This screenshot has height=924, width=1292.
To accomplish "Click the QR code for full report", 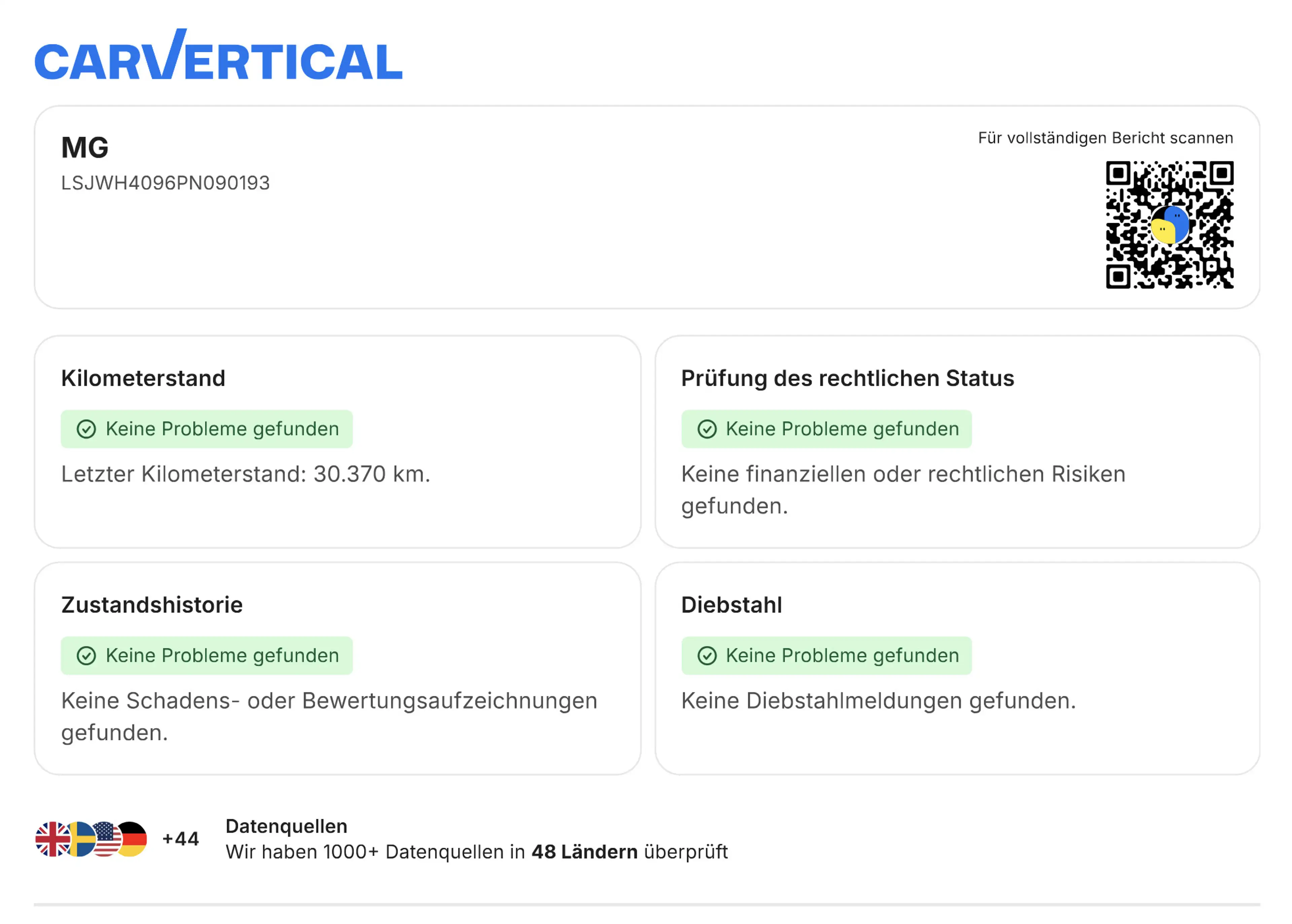I will click(x=1169, y=225).
